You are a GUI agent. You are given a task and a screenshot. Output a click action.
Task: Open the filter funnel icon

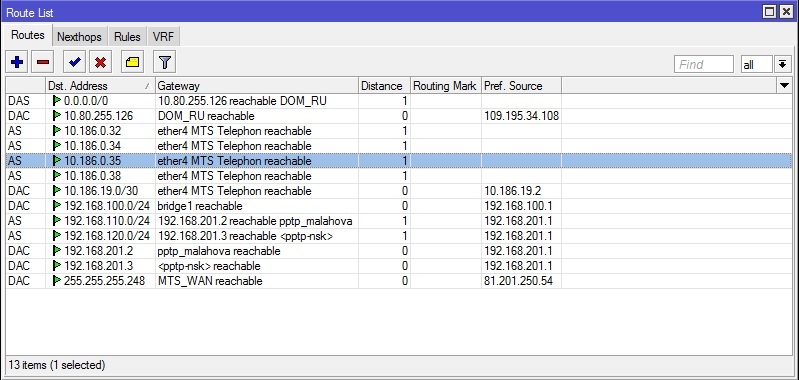[x=164, y=63]
